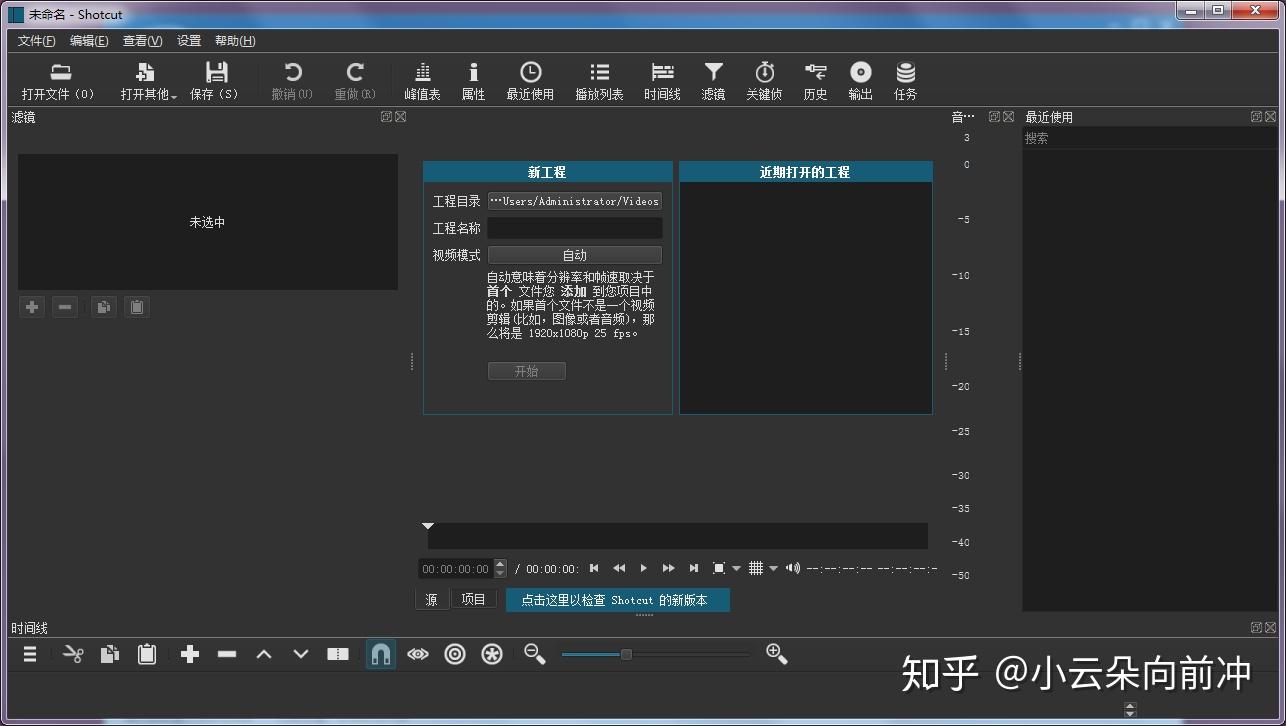Open the 帮助(H) menu
Viewport: 1286px width, 726px height.
pos(235,41)
